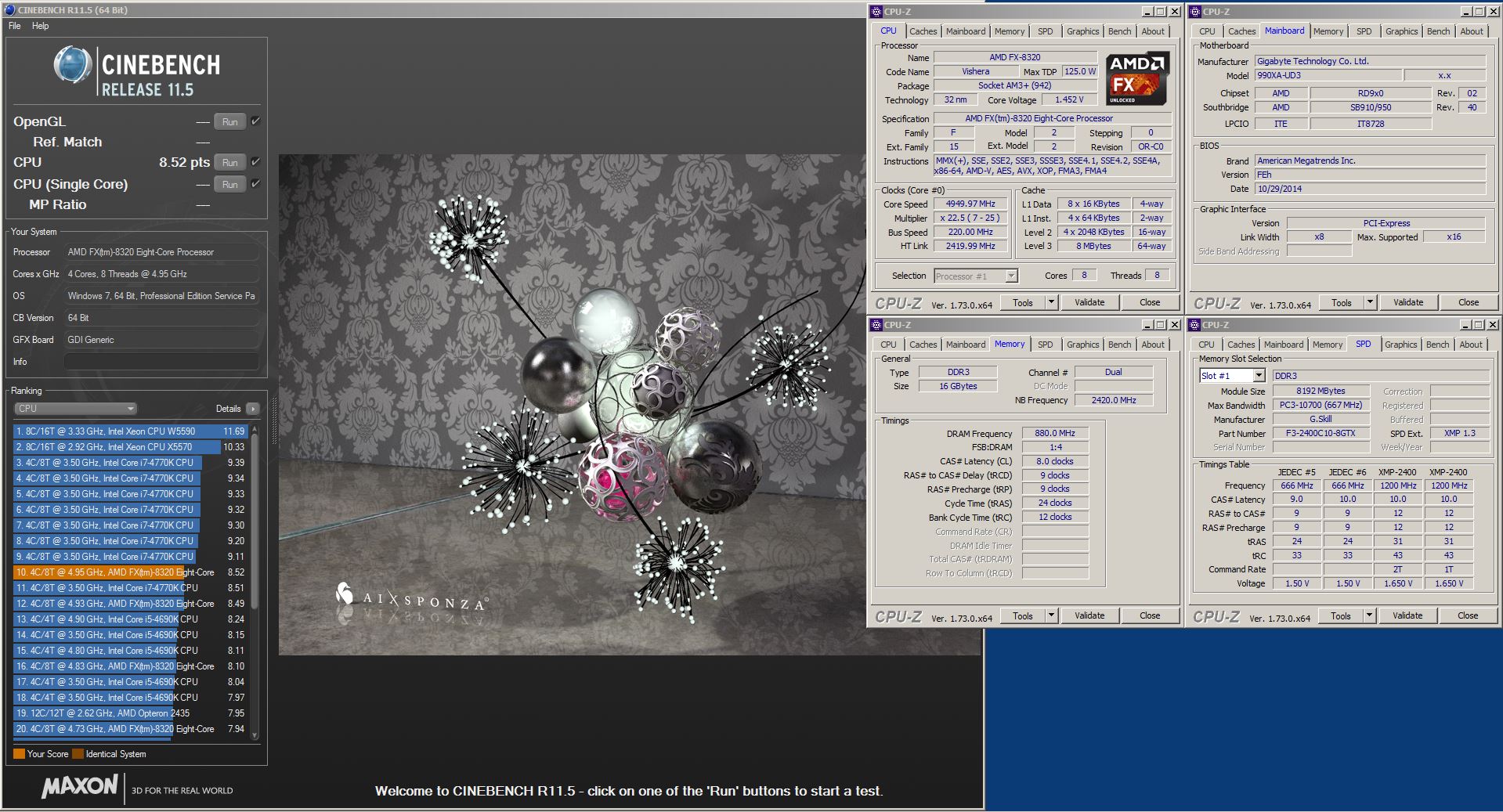Run the CPU Single Core benchmark

point(229,184)
